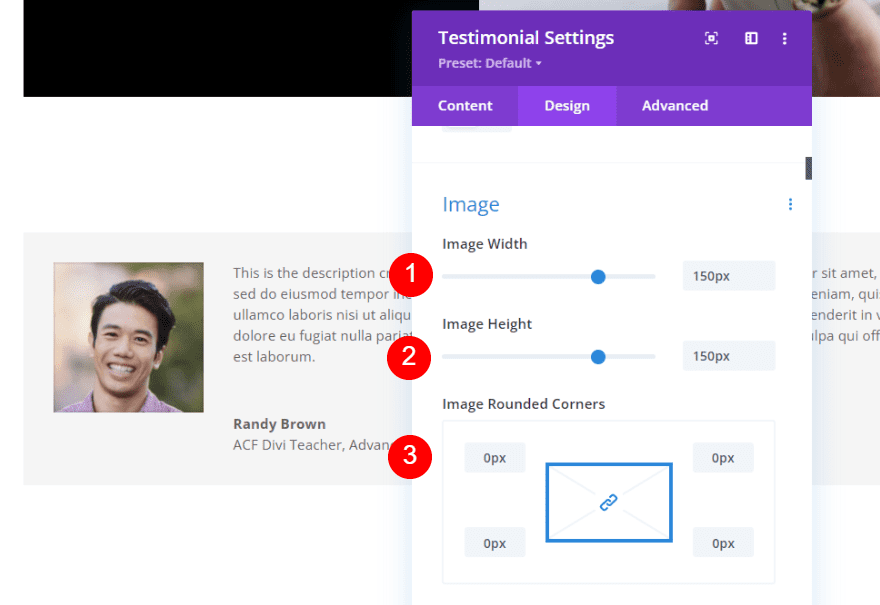
Task: Switch to the Content tab
Action: tap(464, 105)
